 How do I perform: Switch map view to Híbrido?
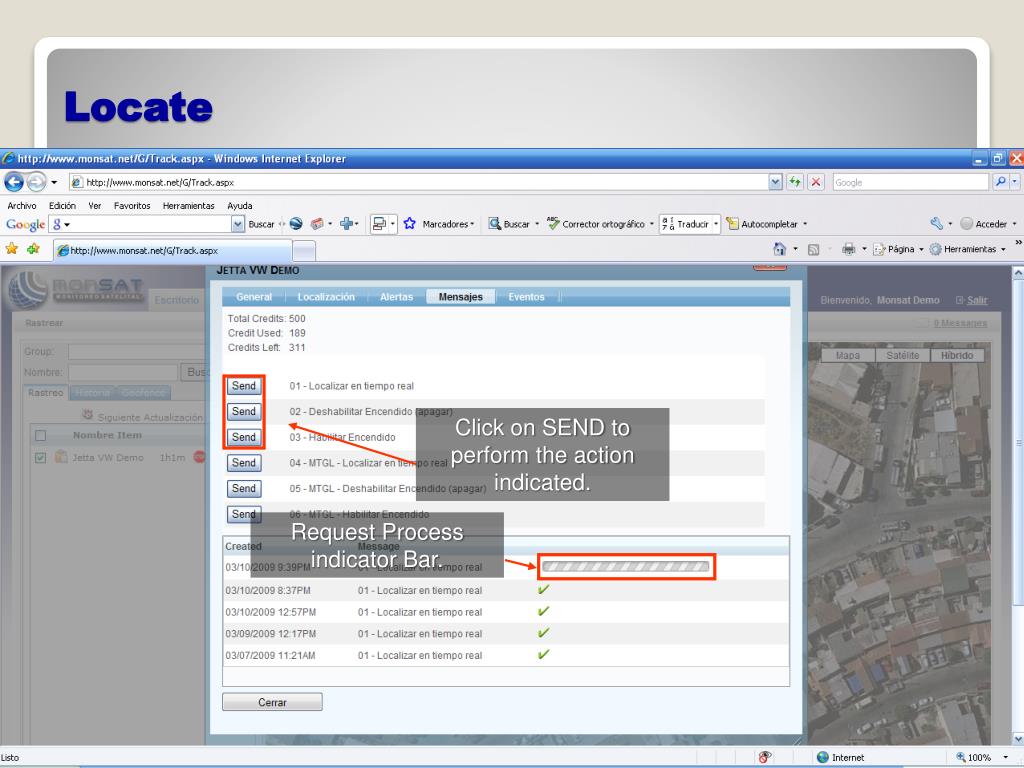pos(957,355)
